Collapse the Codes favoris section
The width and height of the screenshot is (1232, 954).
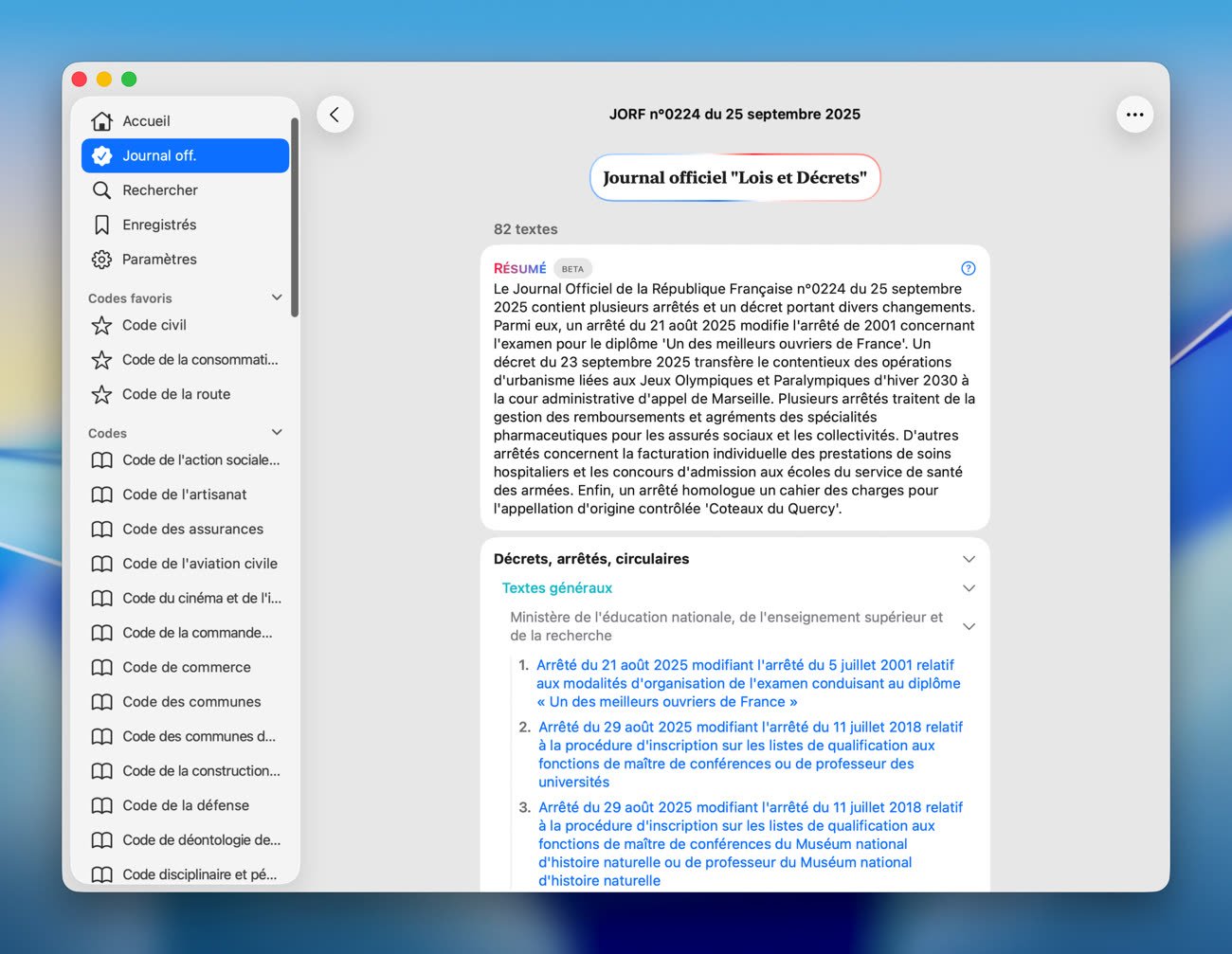277,297
